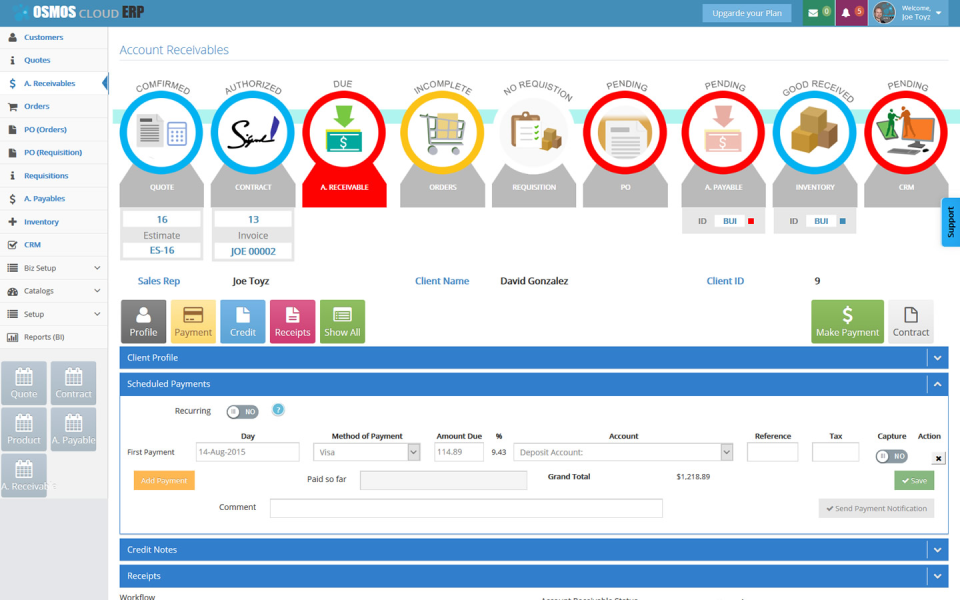The width and height of the screenshot is (960, 600).
Task: Check the notifications bell icon
Action: click(845, 12)
